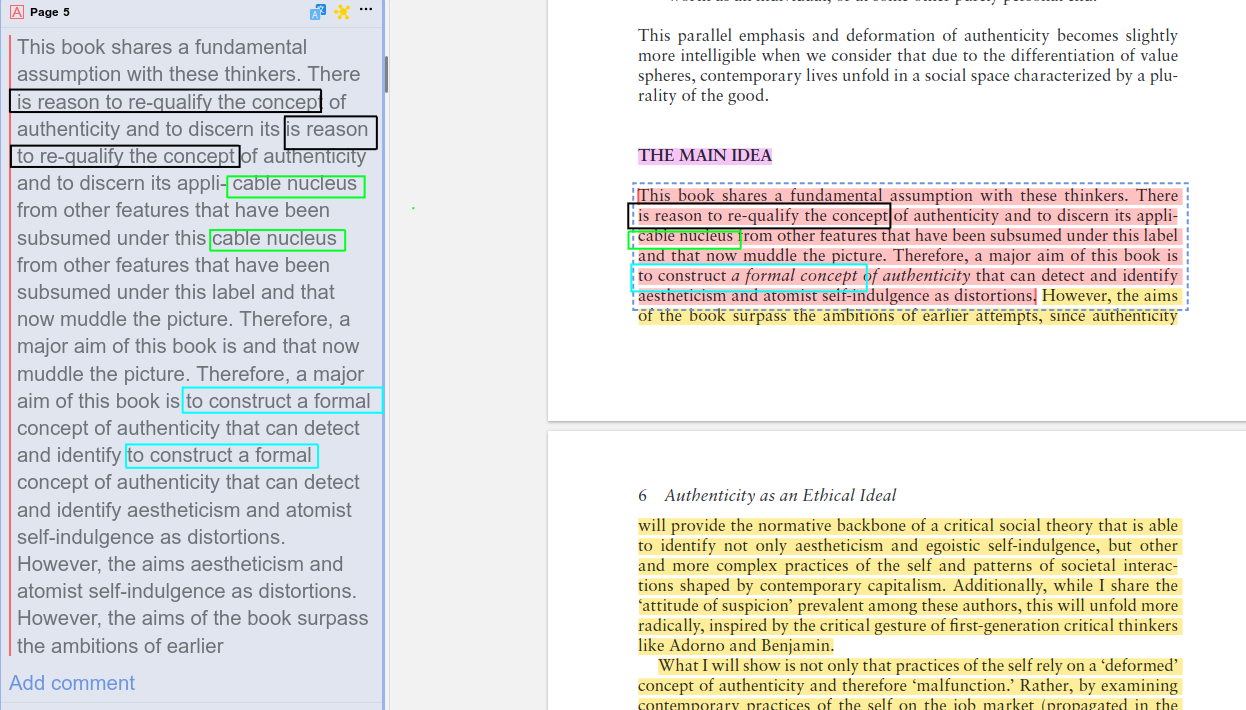Click 'will provide the normative backbone' line on page 6
1246x710 pixels.
tap(909, 526)
